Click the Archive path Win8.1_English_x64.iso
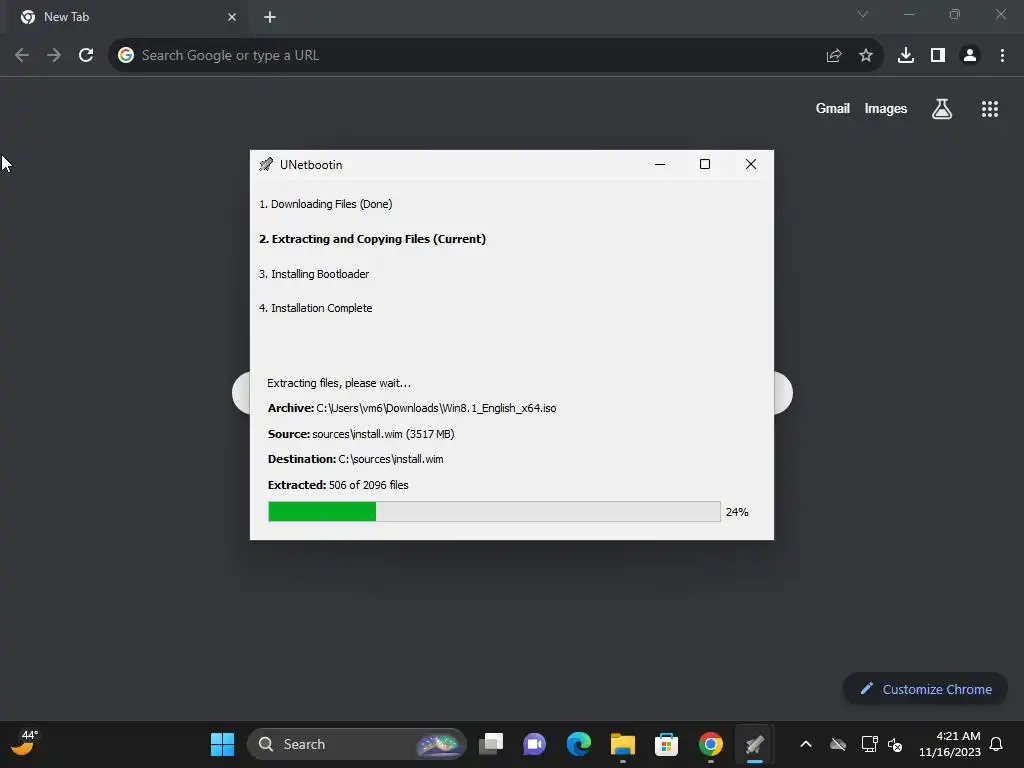The width and height of the screenshot is (1024, 768). (x=436, y=408)
